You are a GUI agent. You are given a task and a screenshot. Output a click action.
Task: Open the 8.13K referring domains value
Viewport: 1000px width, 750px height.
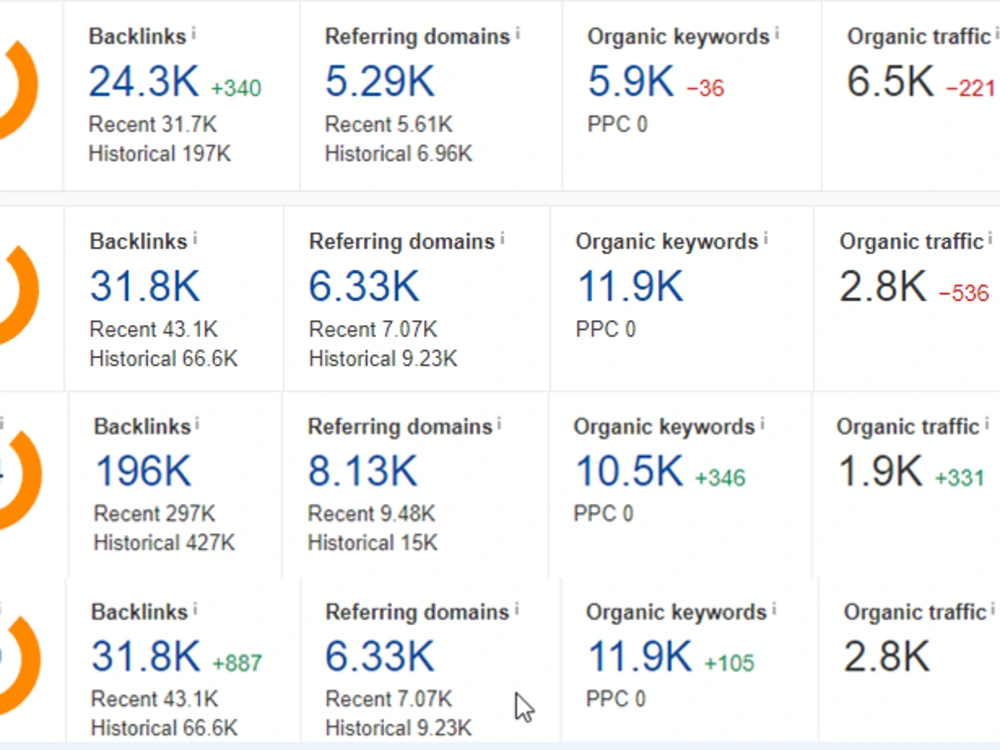[x=363, y=471]
